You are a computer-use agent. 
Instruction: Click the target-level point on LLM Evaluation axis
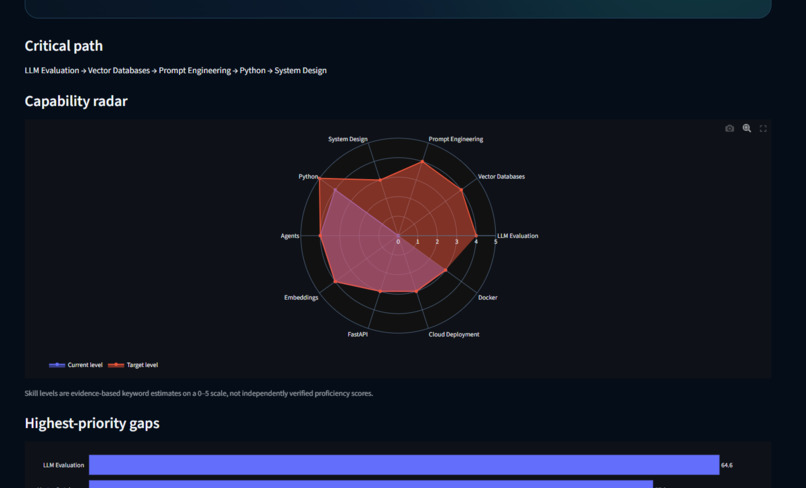point(476,236)
